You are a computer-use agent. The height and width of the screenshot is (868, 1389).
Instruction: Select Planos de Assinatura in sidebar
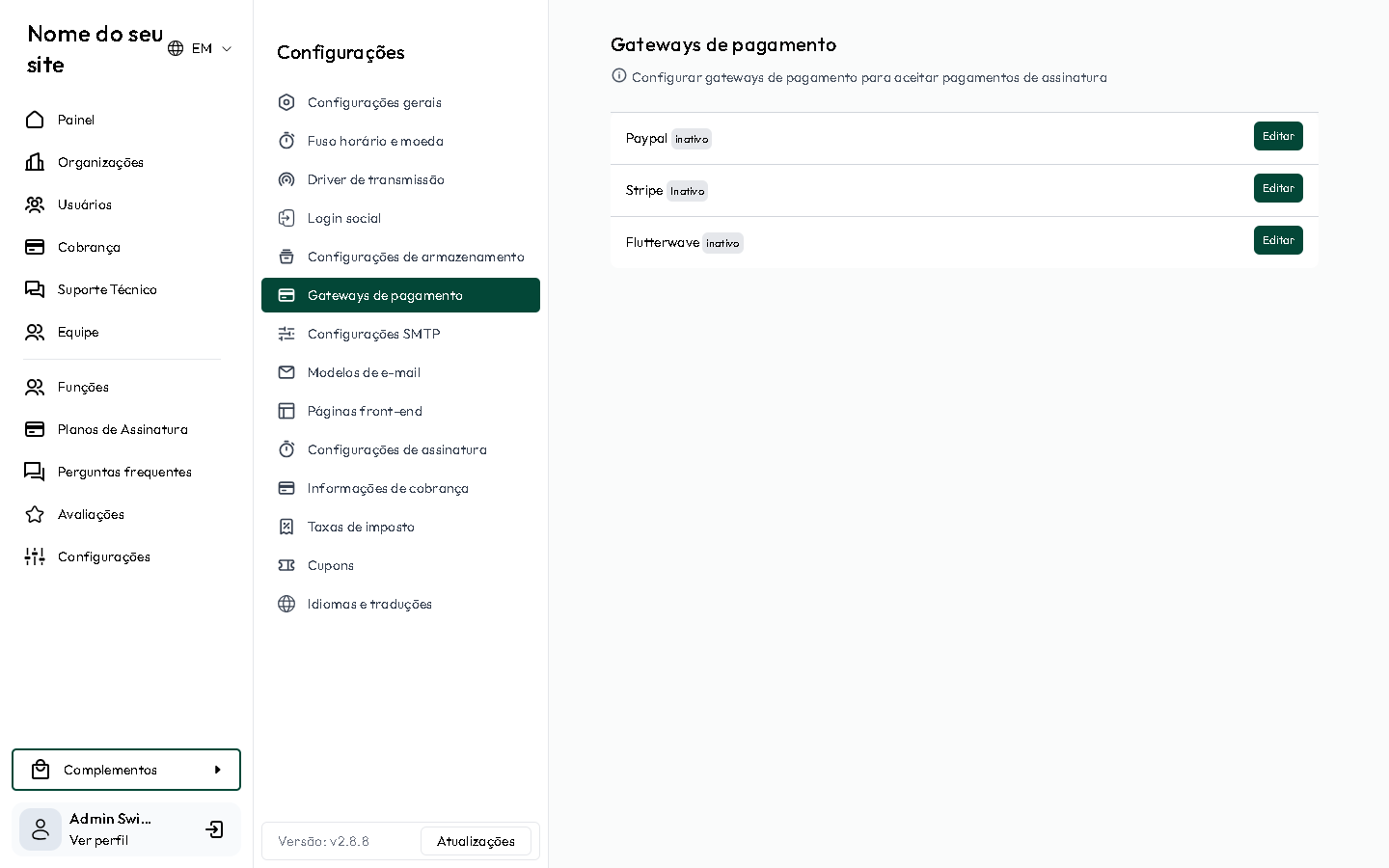coord(123,429)
